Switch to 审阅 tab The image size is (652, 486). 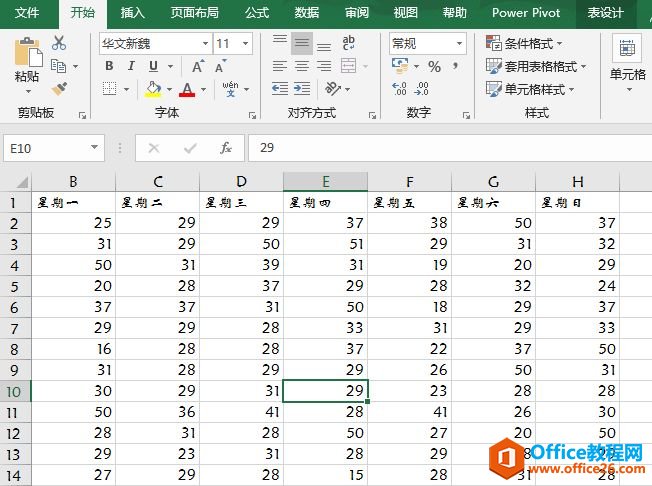tap(357, 13)
